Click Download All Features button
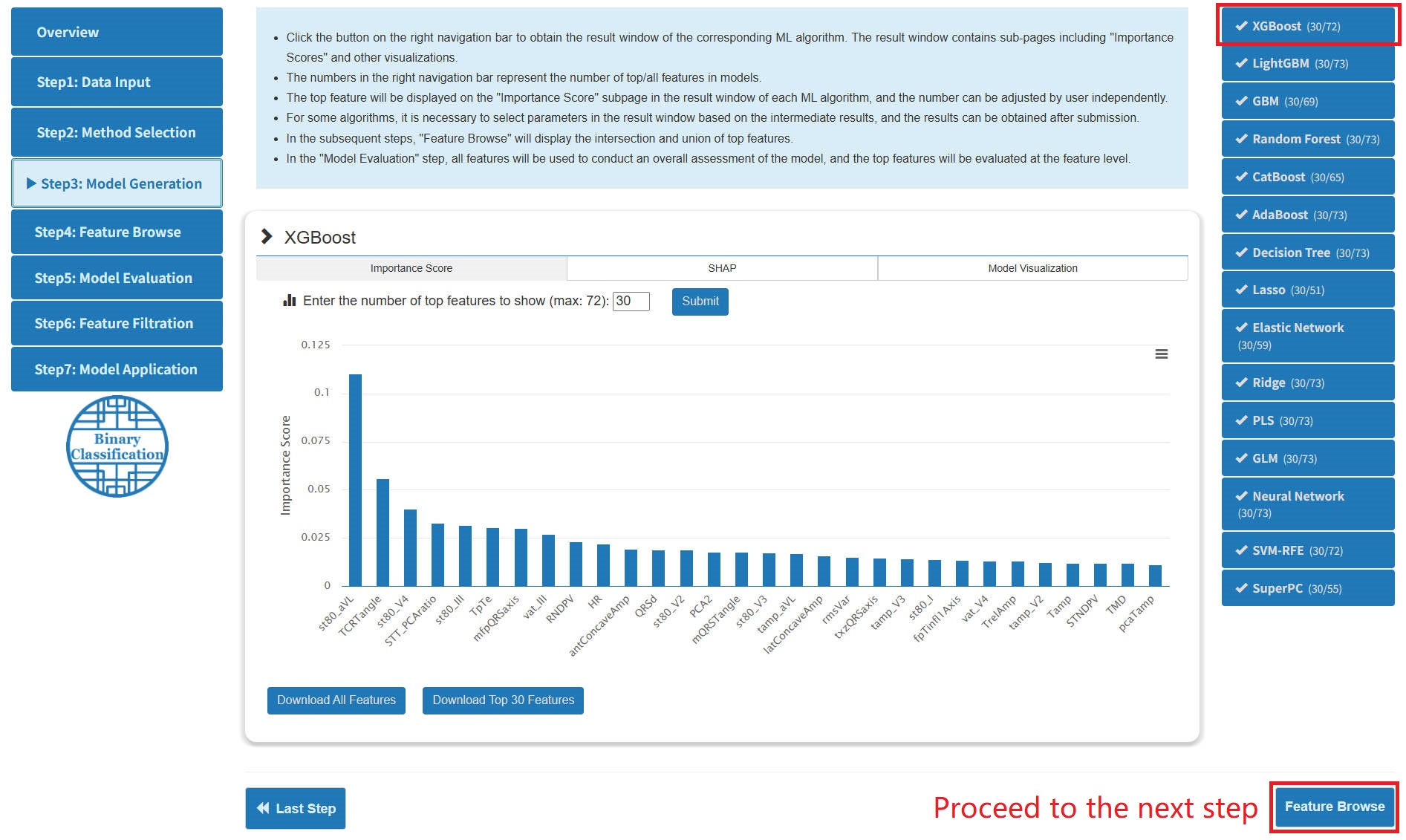1406x840 pixels. [x=336, y=700]
